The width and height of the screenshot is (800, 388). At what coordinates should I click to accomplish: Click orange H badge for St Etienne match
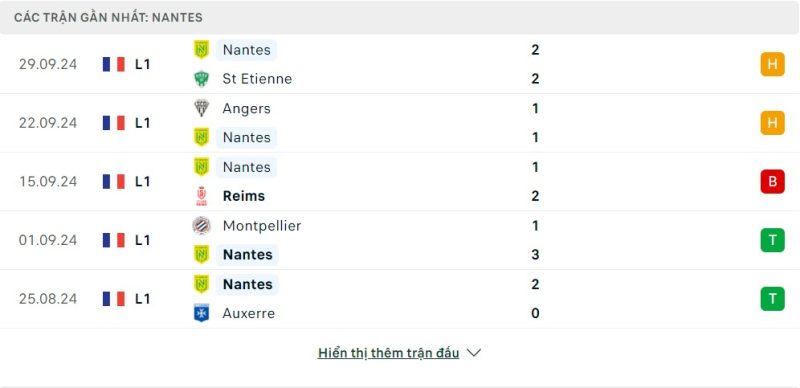772,64
